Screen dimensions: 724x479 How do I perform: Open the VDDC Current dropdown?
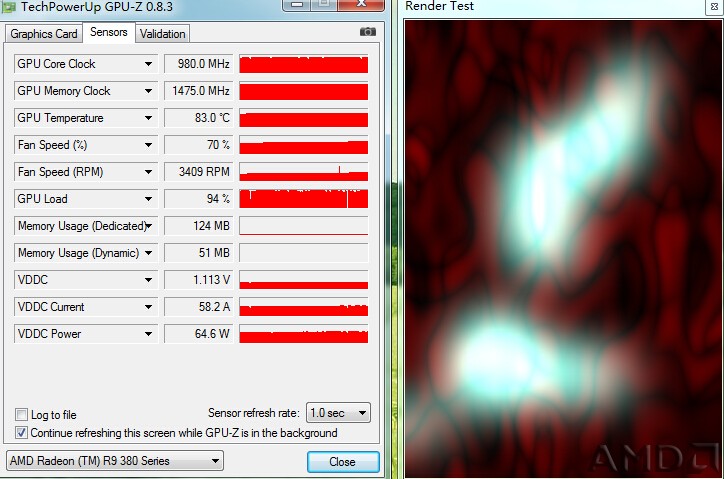[148, 307]
